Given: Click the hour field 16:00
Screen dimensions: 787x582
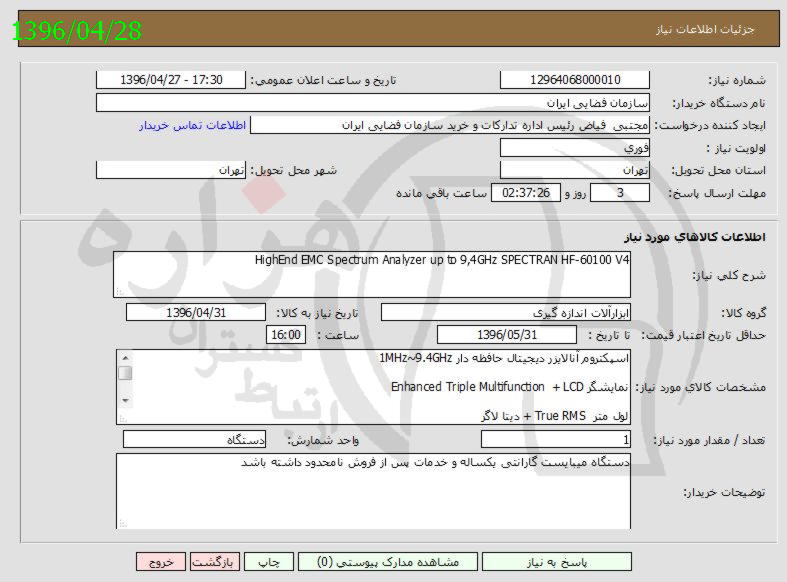Looking at the screenshot, I should coord(286,335).
